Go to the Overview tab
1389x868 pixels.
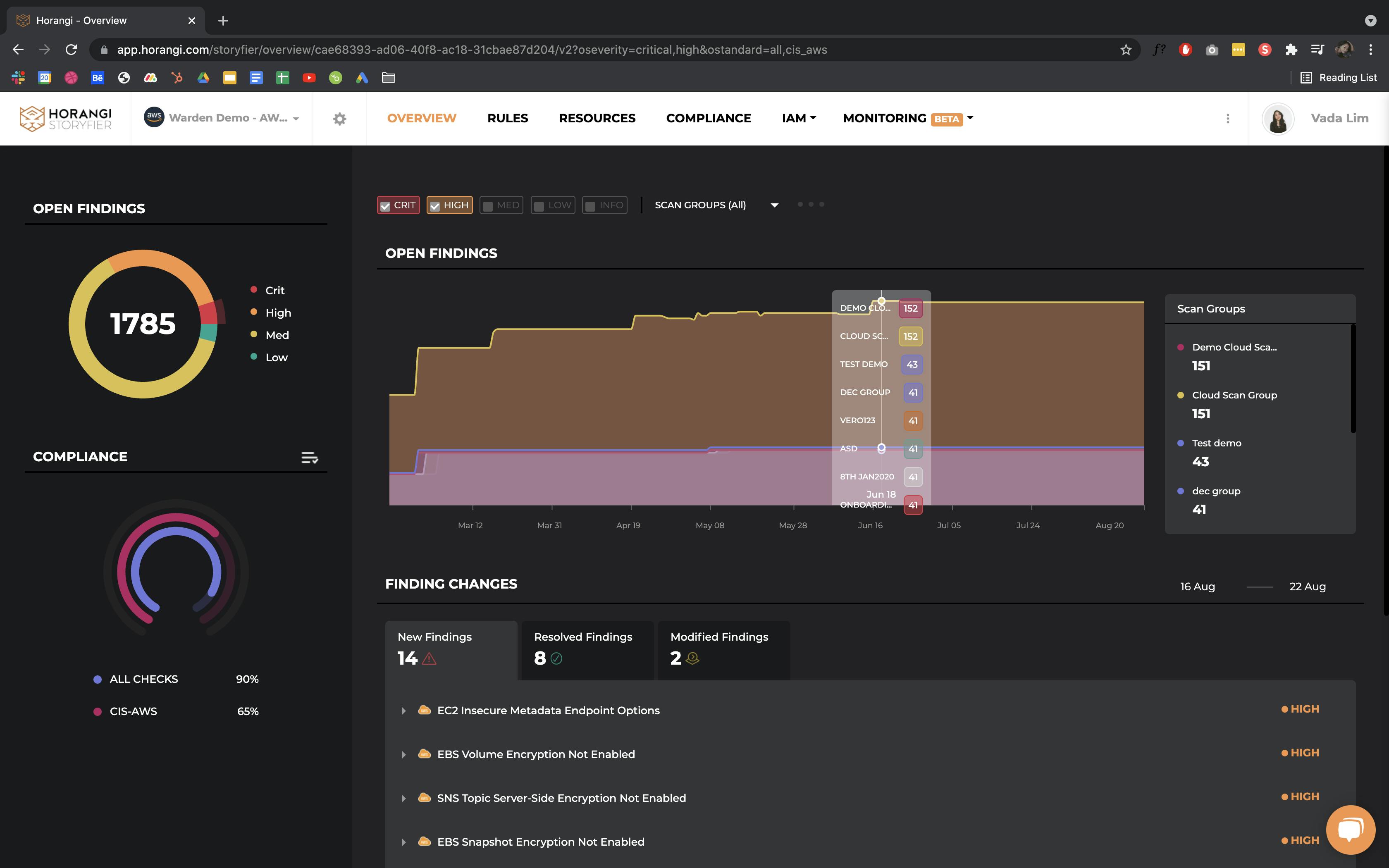[422, 118]
